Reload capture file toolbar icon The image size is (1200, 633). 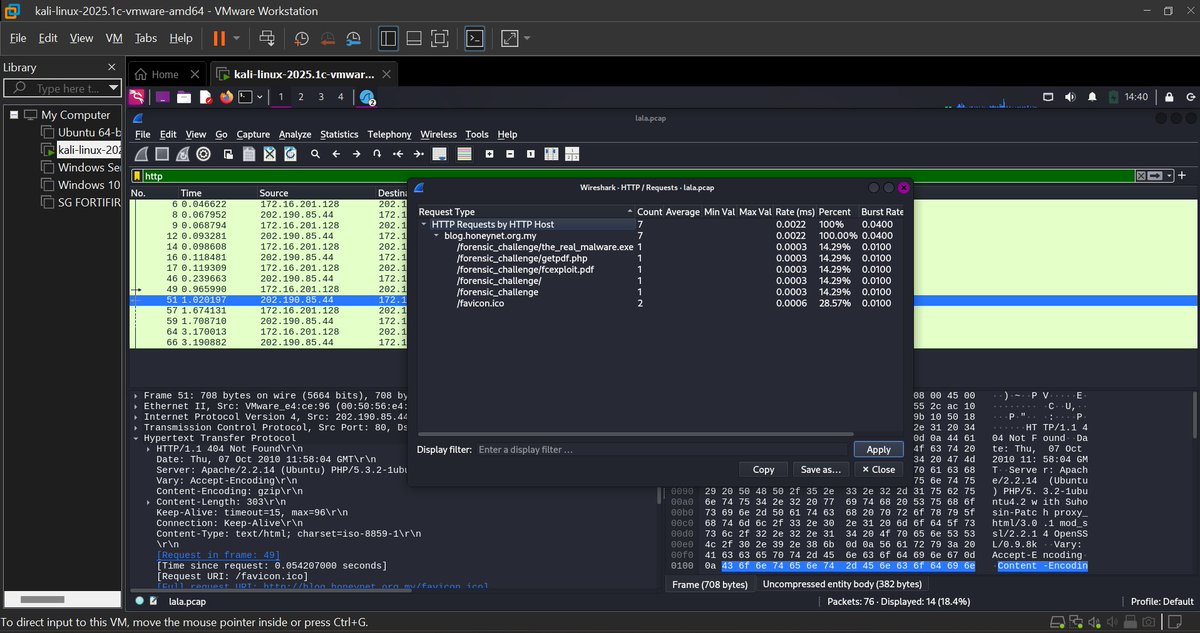[290, 154]
